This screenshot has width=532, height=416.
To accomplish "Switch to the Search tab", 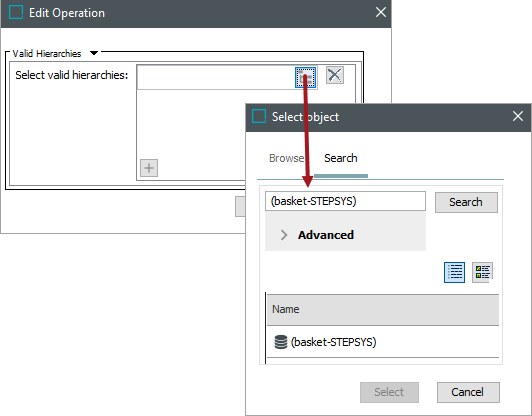I will coord(341,158).
